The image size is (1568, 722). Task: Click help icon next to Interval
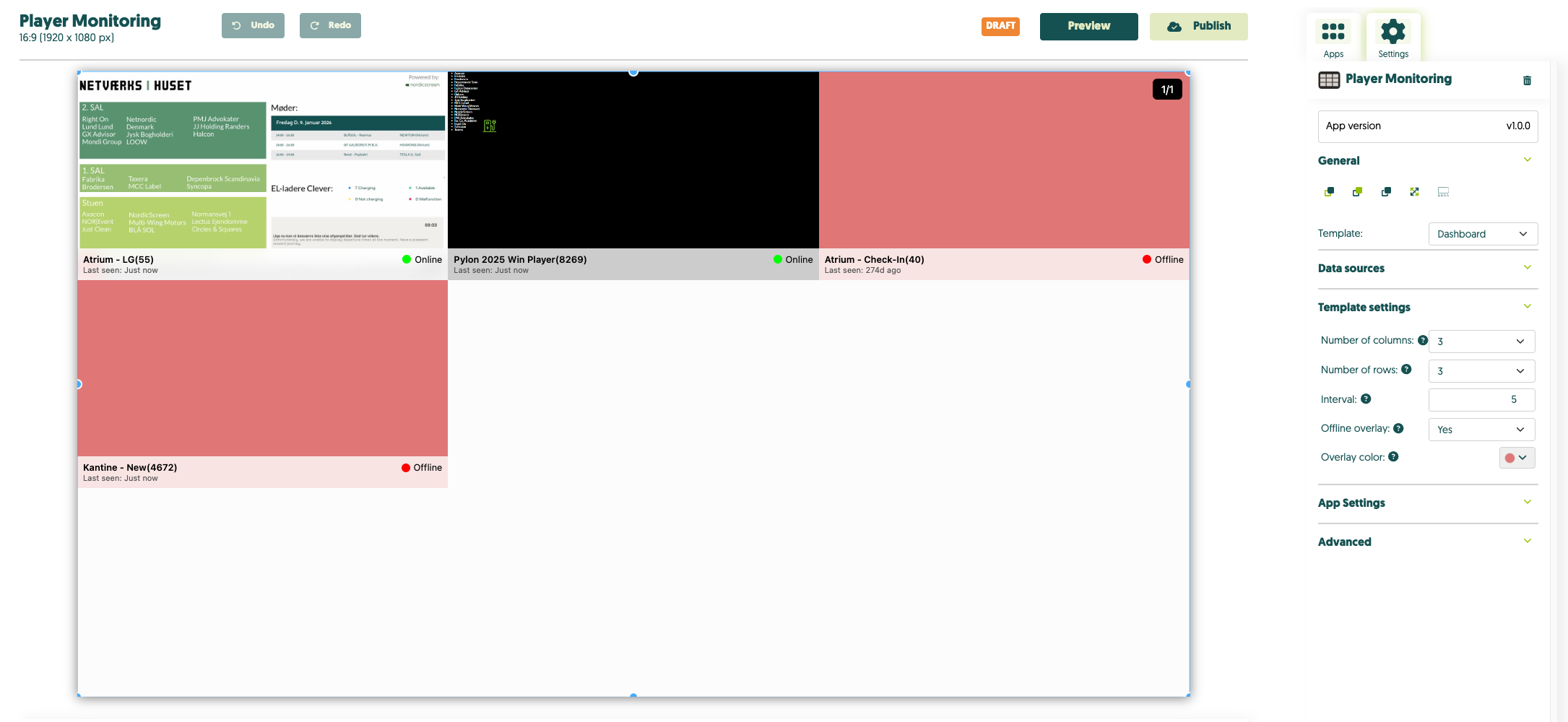(x=1366, y=399)
